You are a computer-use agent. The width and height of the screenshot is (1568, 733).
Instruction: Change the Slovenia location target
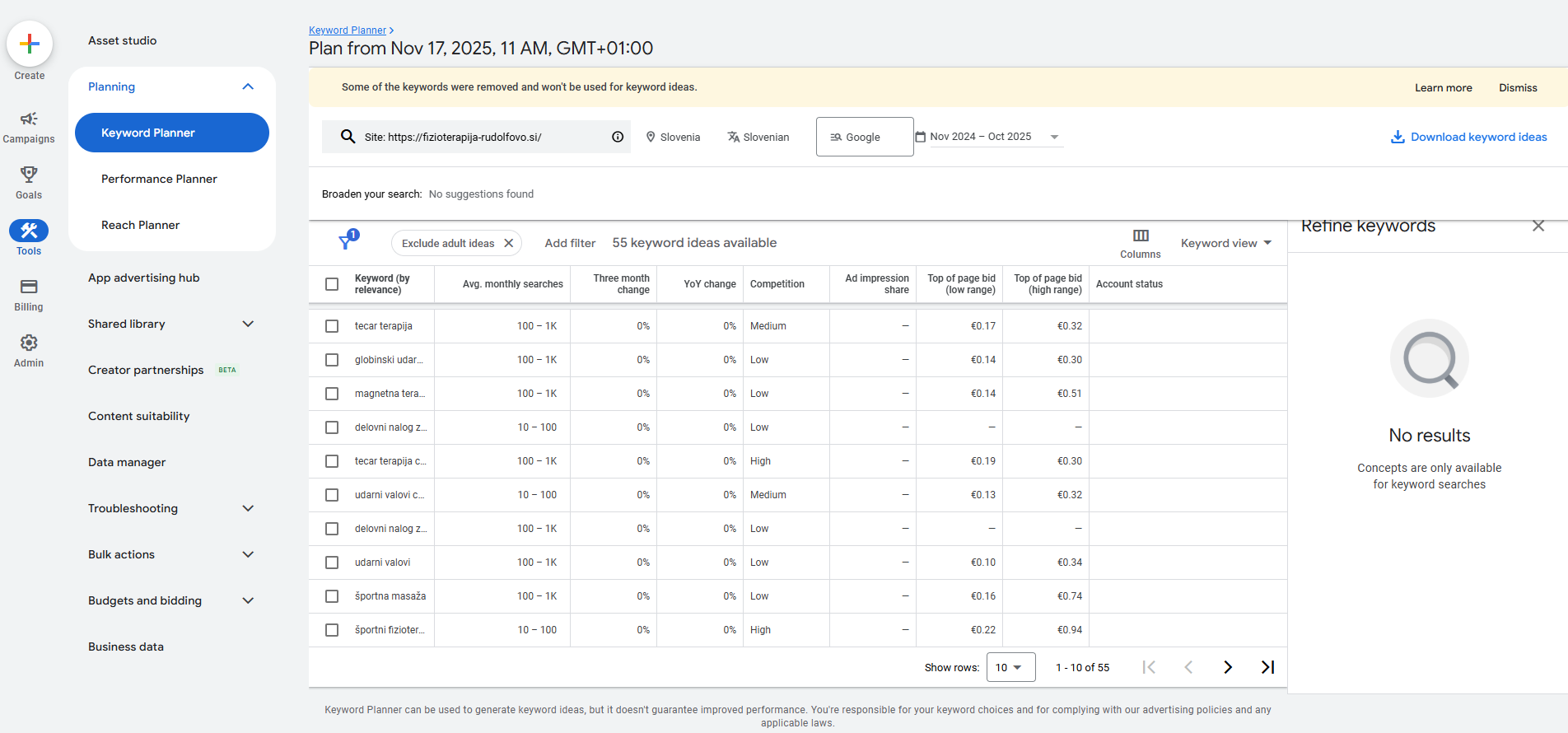click(673, 137)
